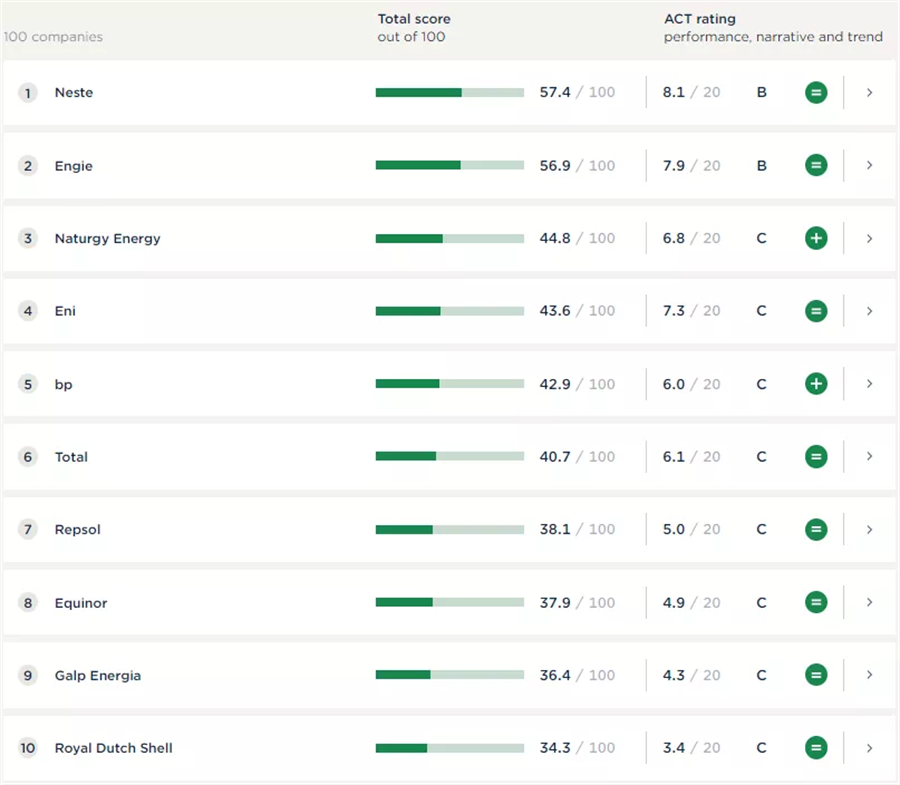
Task: Click the equals trend icon for Repsol
Action: click(x=816, y=530)
